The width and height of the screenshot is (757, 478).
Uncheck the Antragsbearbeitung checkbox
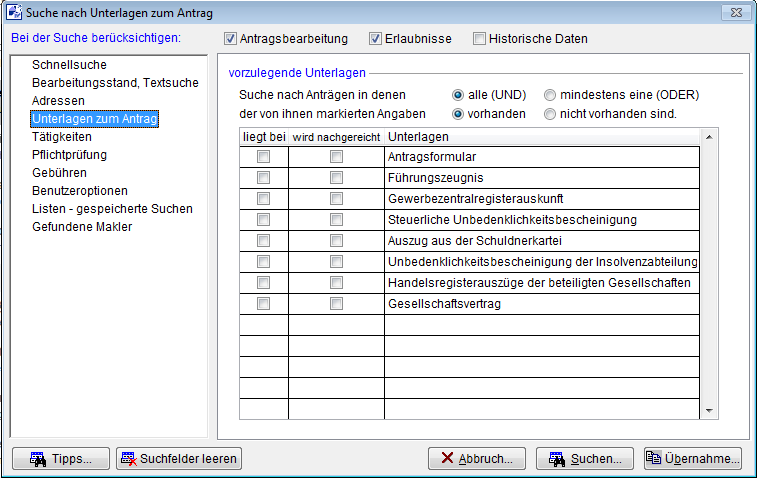(230, 39)
